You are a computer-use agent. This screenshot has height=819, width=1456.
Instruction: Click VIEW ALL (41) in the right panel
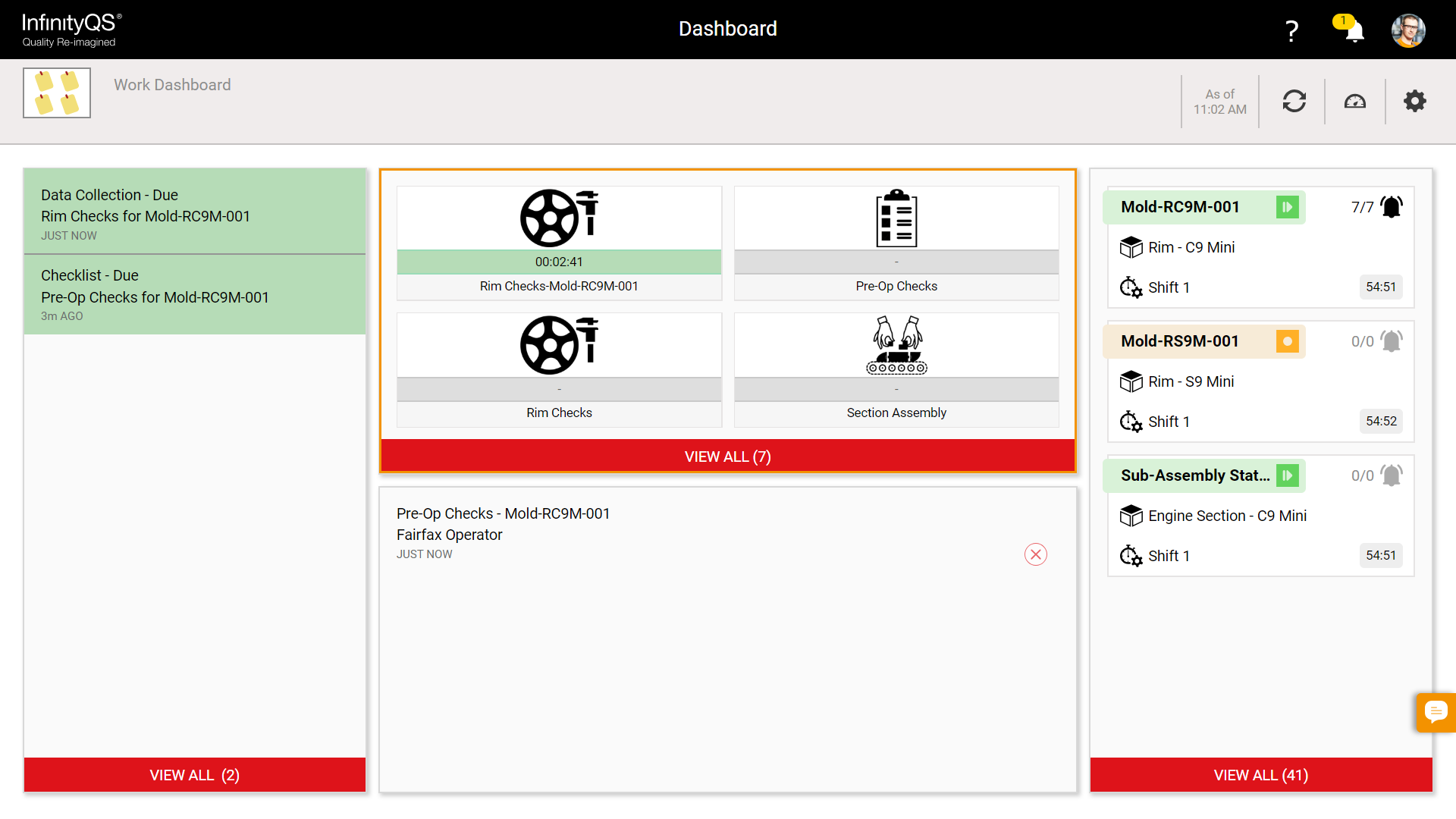click(1260, 775)
